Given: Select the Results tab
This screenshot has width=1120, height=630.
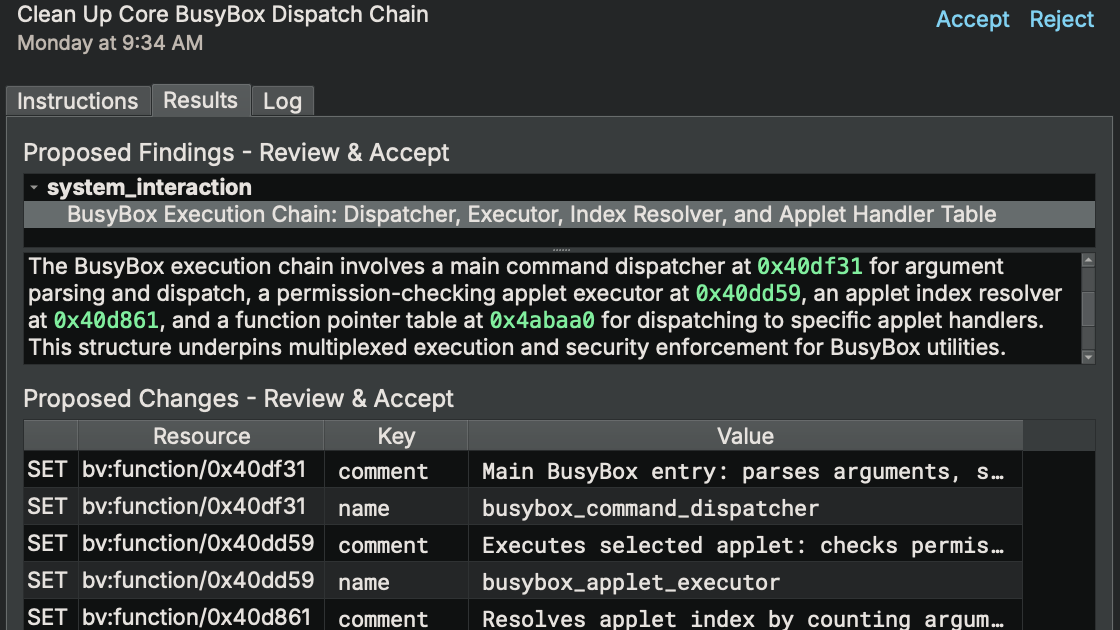Looking at the screenshot, I should (x=200, y=100).
